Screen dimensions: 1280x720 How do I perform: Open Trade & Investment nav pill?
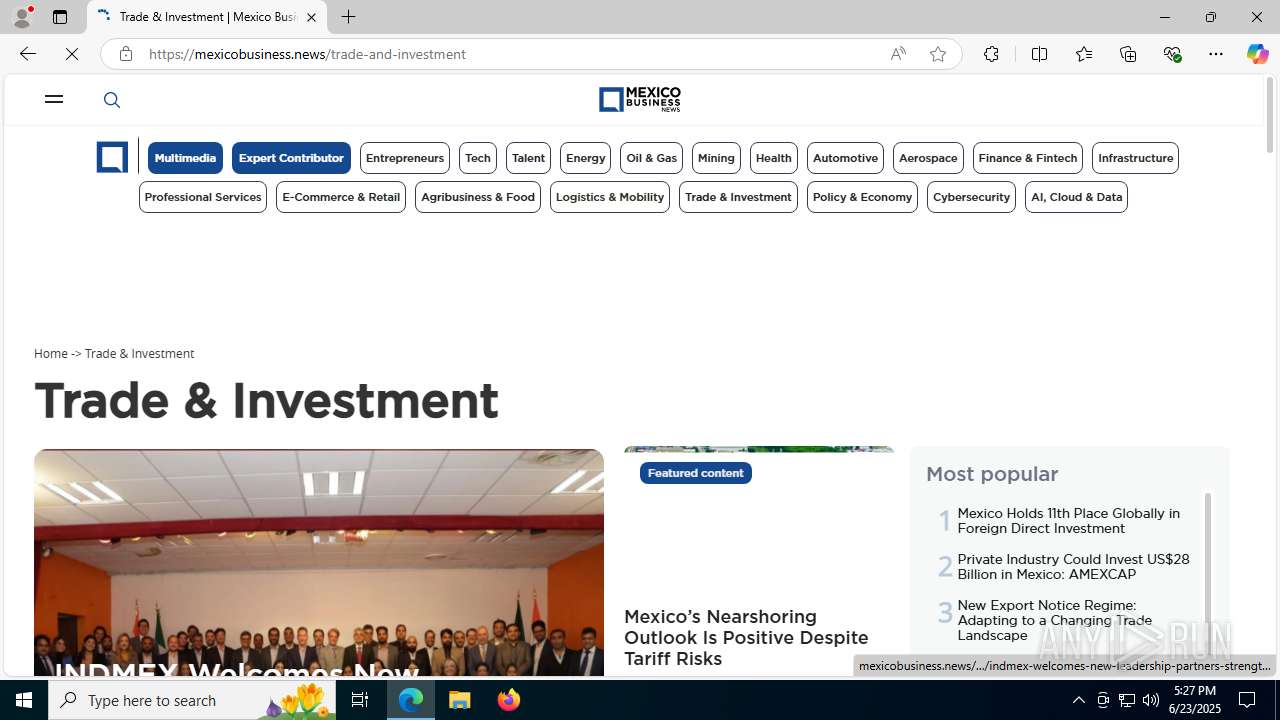[738, 197]
